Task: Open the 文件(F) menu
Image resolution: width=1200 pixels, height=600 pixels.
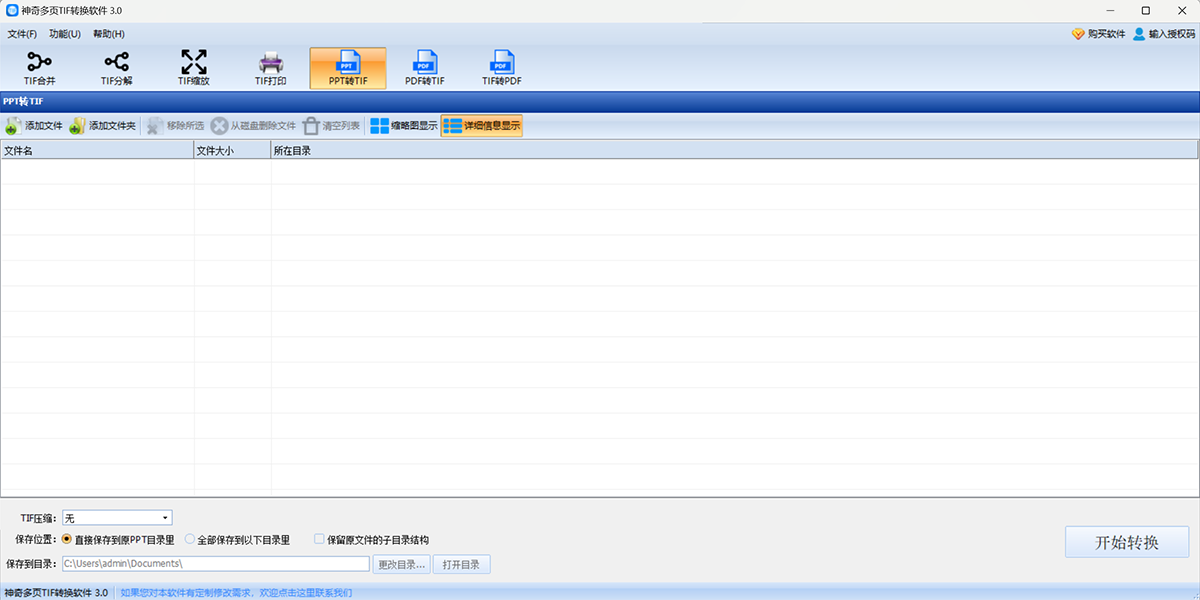Action: [22, 34]
